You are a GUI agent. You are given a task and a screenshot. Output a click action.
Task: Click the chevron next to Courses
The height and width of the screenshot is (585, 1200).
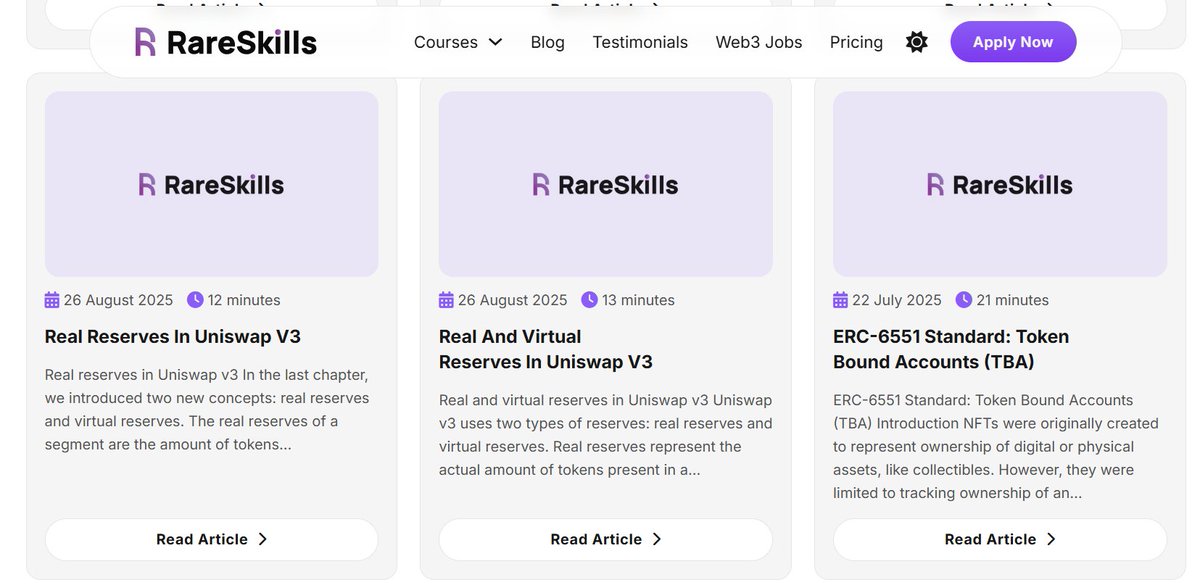click(495, 43)
